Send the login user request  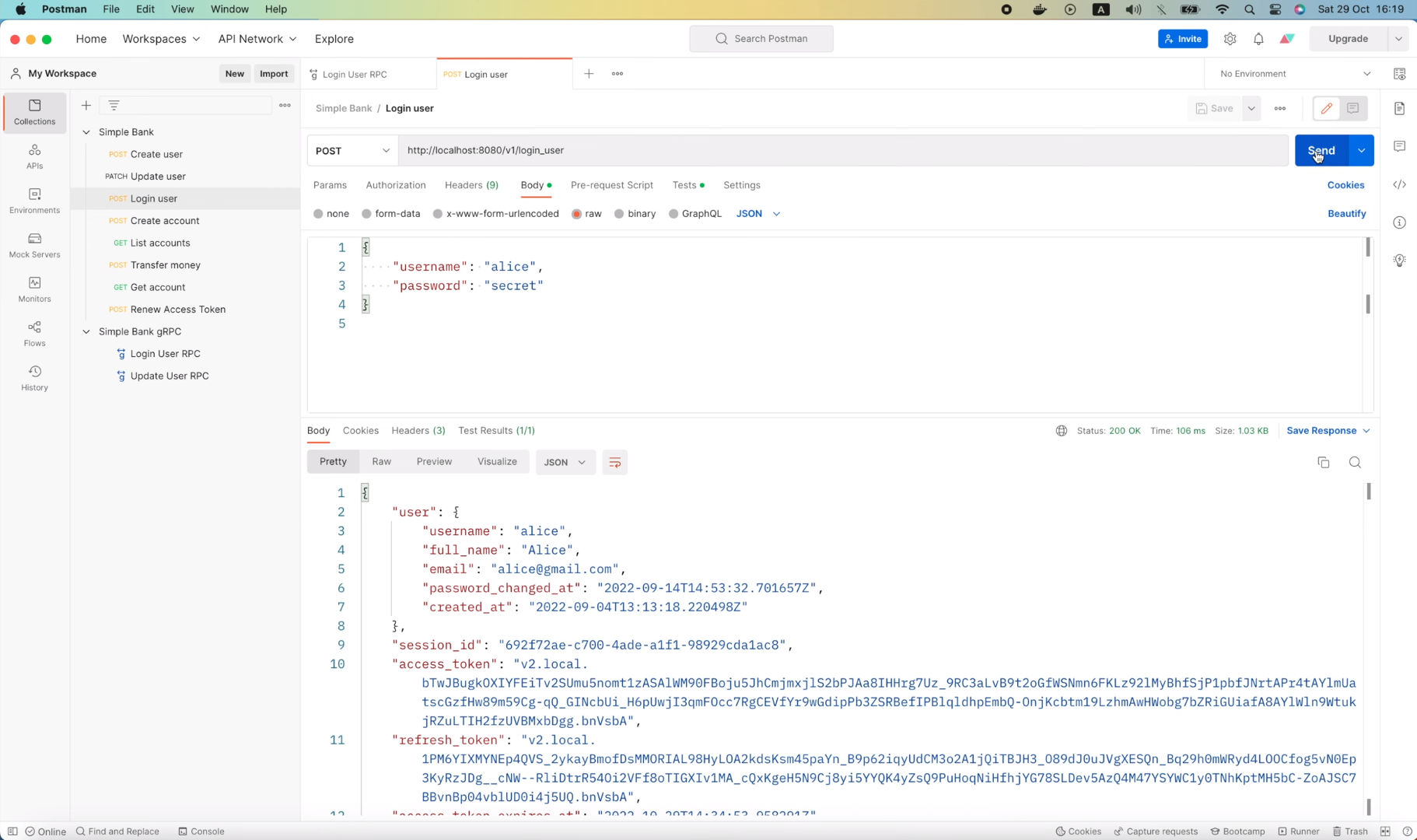pyautogui.click(x=1321, y=150)
